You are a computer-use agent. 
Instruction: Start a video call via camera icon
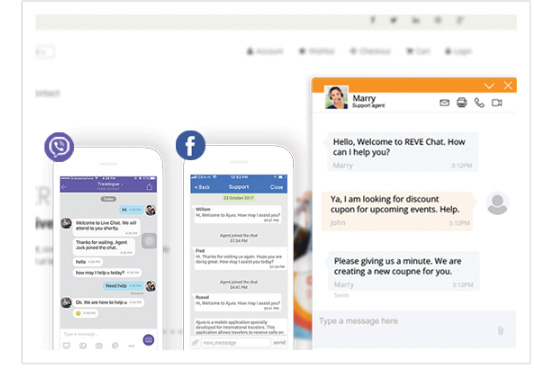pos(497,103)
